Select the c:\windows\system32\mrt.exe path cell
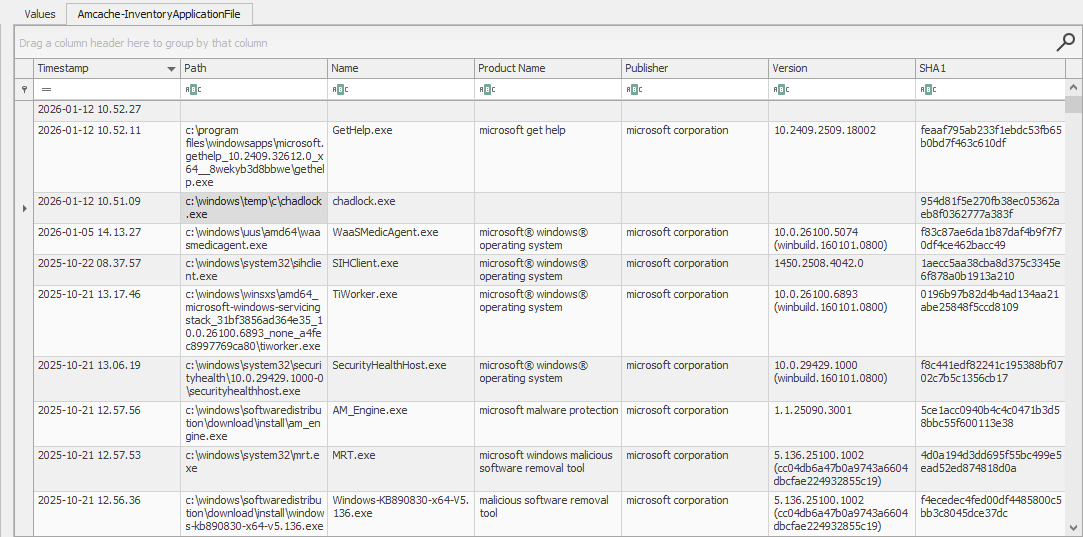This screenshot has width=1083, height=537. (254, 469)
